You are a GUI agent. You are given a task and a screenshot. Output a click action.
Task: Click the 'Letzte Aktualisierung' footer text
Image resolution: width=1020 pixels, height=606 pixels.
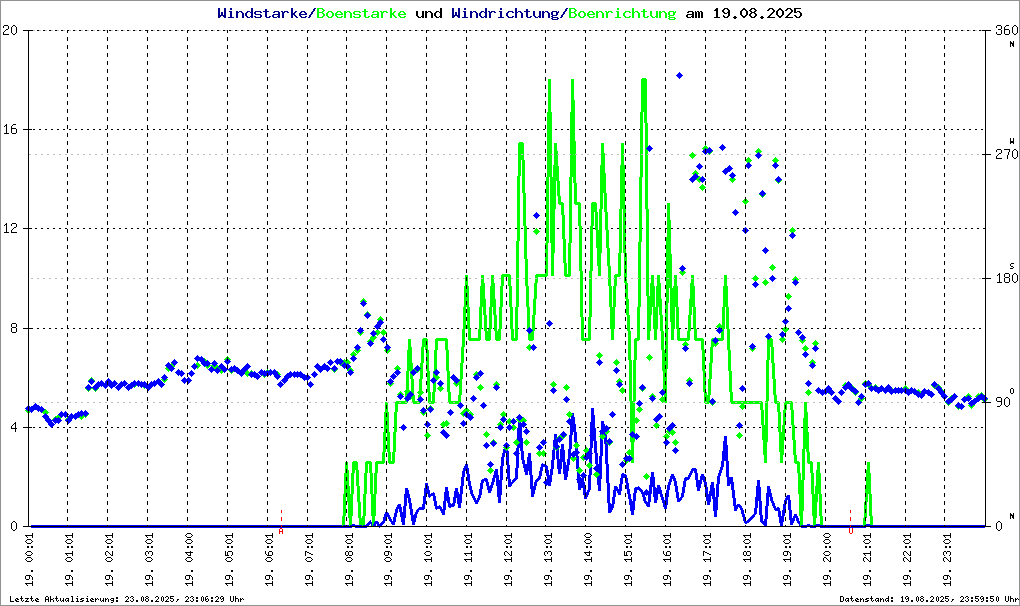127,599
